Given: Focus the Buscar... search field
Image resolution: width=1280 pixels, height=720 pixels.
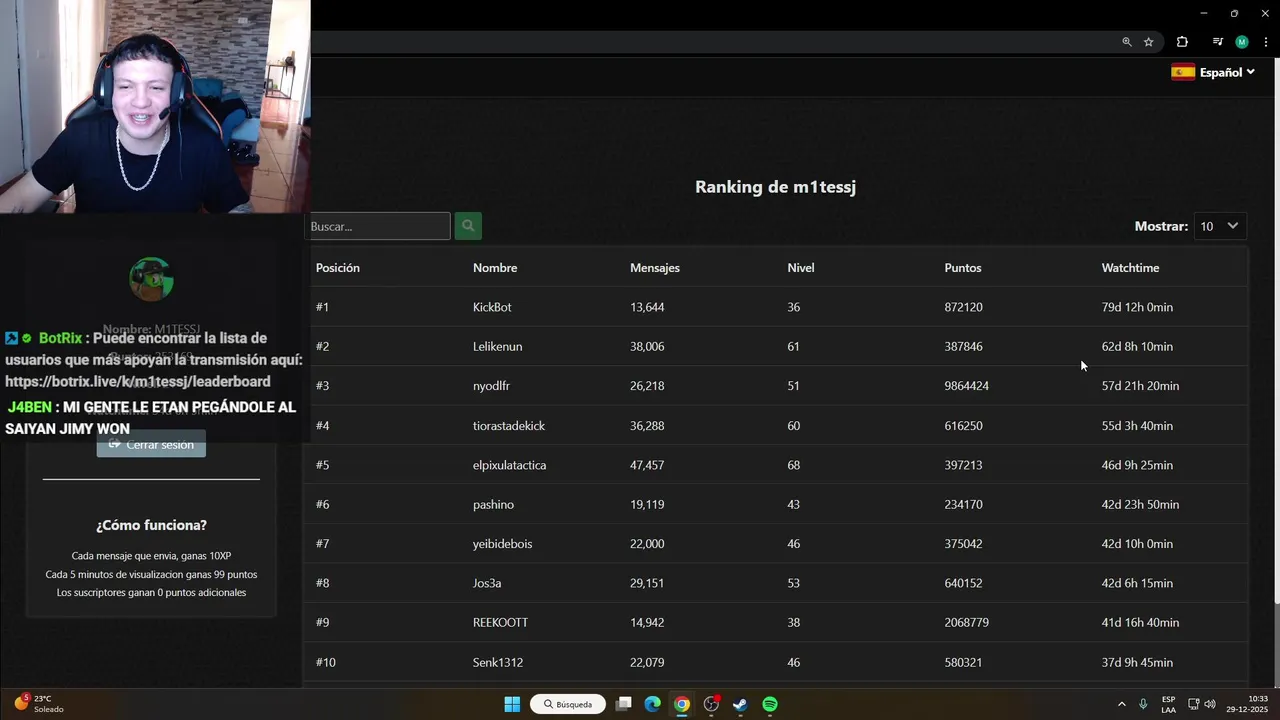Looking at the screenshot, I should 378,226.
